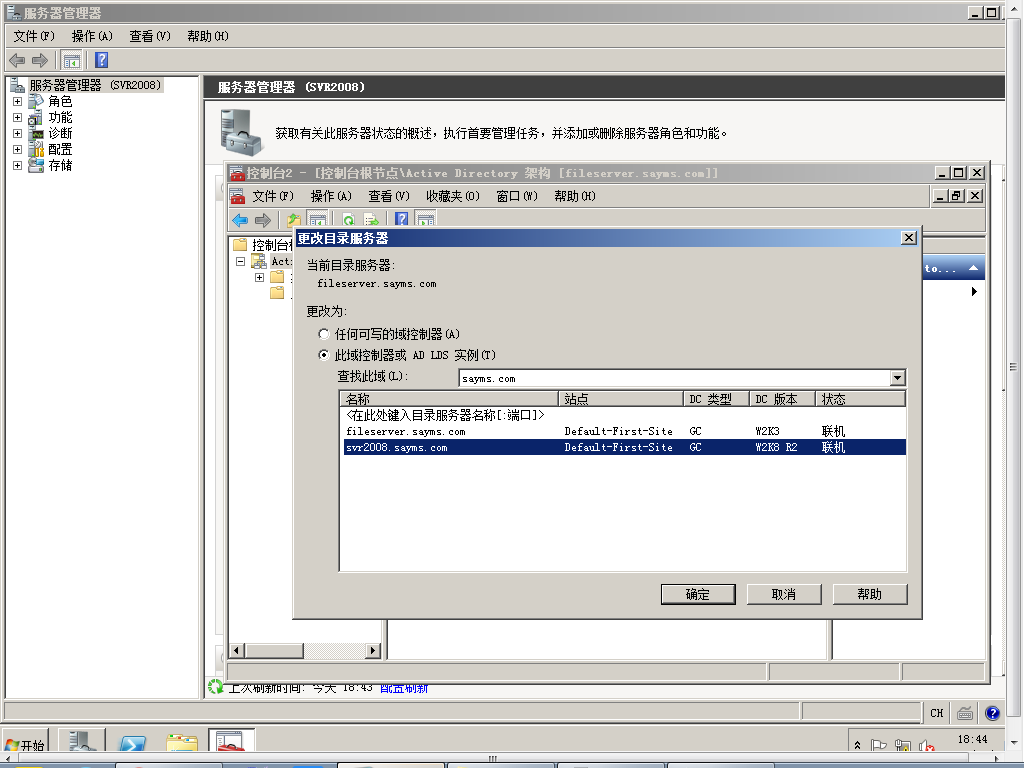Click the Refresh icon in Console2 toolbar

point(349,220)
